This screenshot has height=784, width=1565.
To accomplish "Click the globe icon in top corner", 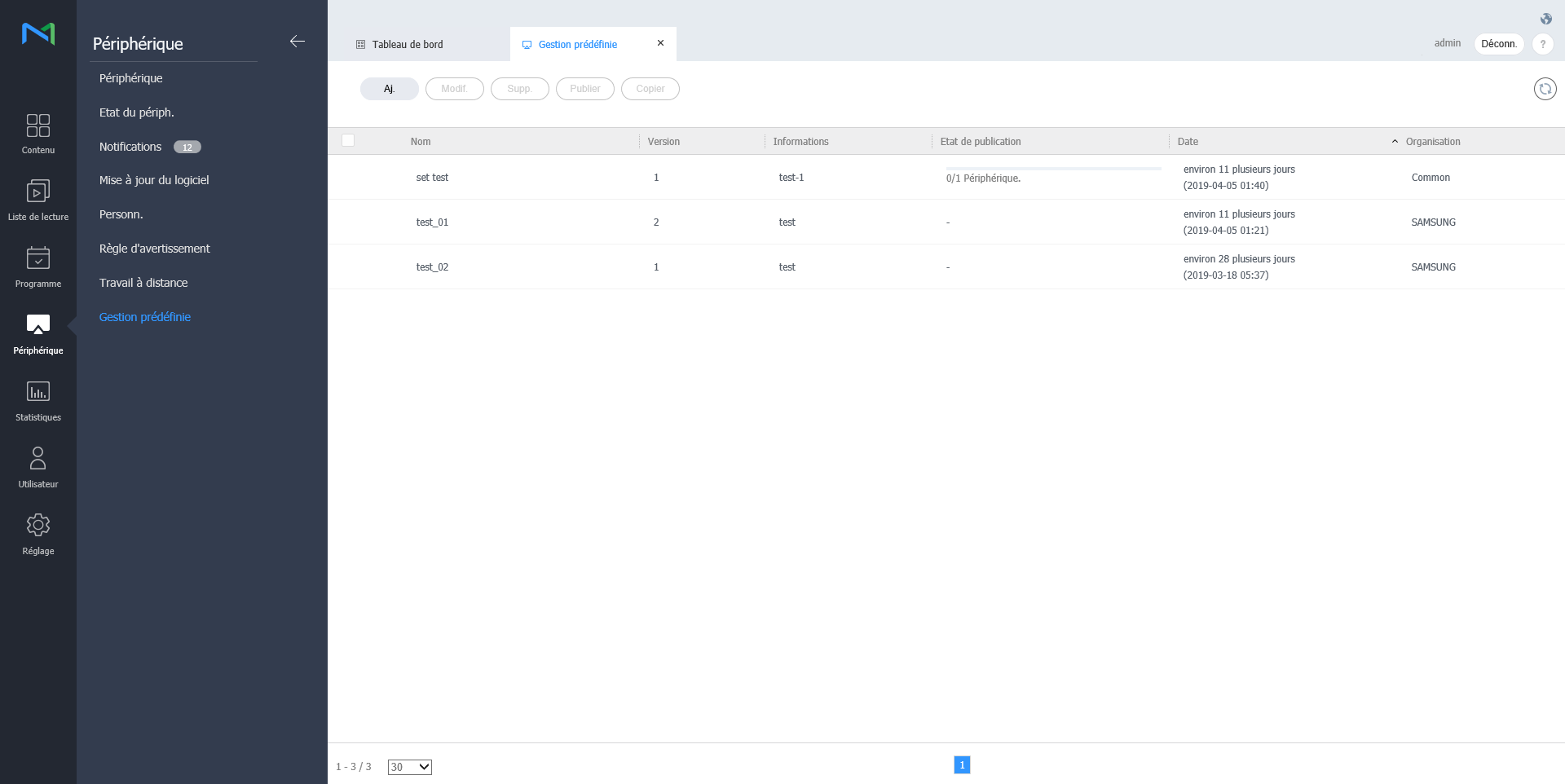I will point(1545,19).
